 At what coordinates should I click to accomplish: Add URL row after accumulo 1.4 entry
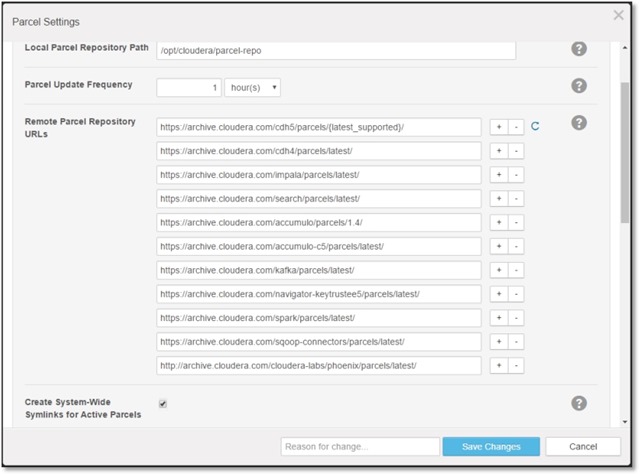pos(499,222)
